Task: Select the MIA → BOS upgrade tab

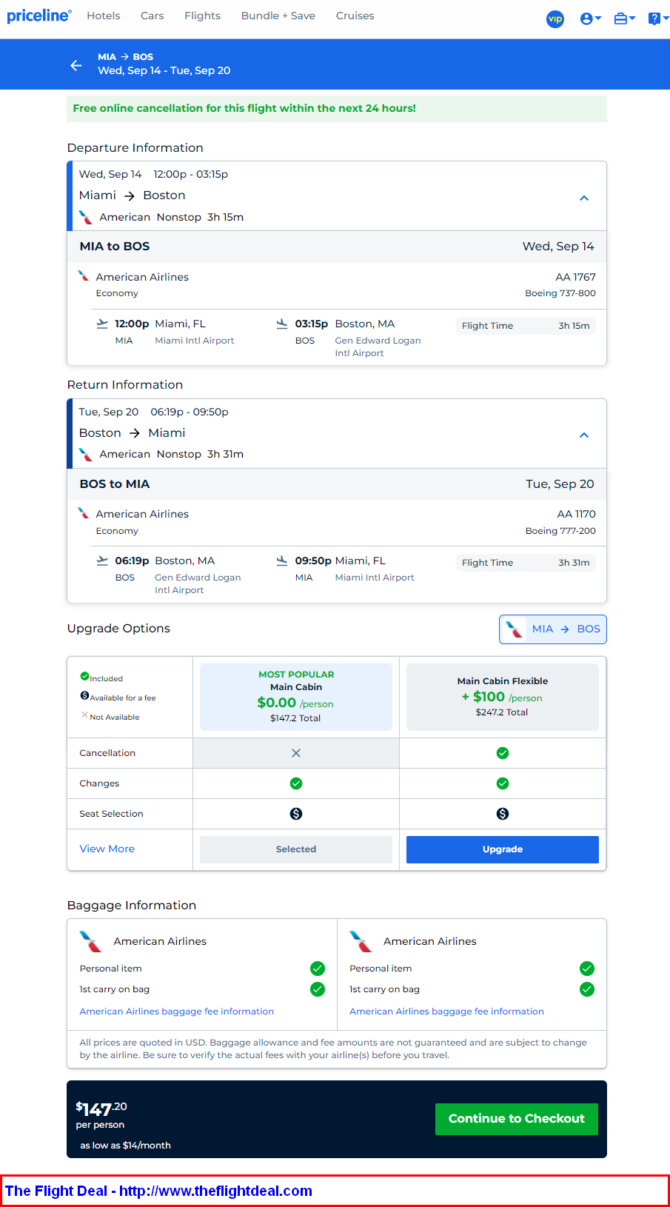Action: pos(553,629)
